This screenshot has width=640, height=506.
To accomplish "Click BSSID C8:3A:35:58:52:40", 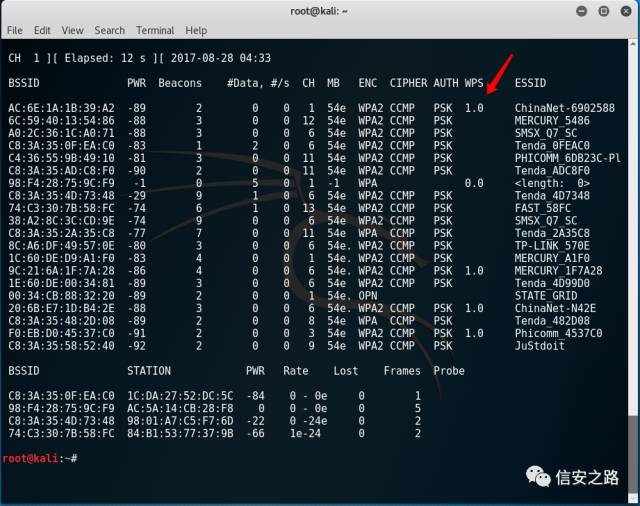I will coord(61,346).
